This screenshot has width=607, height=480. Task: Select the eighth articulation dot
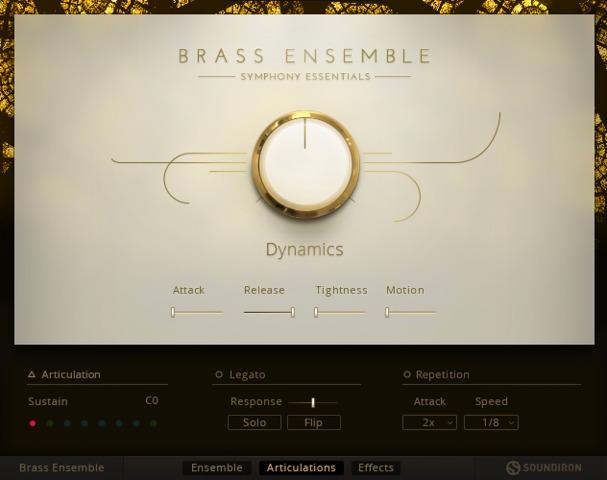click(x=153, y=423)
